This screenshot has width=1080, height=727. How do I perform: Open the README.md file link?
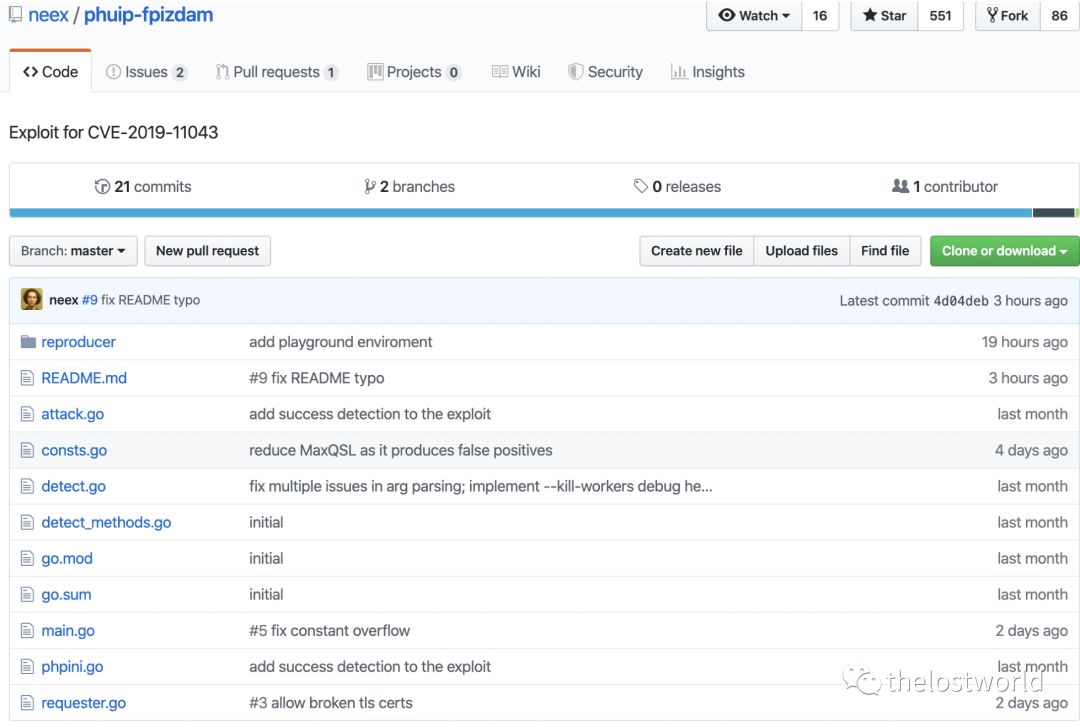click(84, 378)
